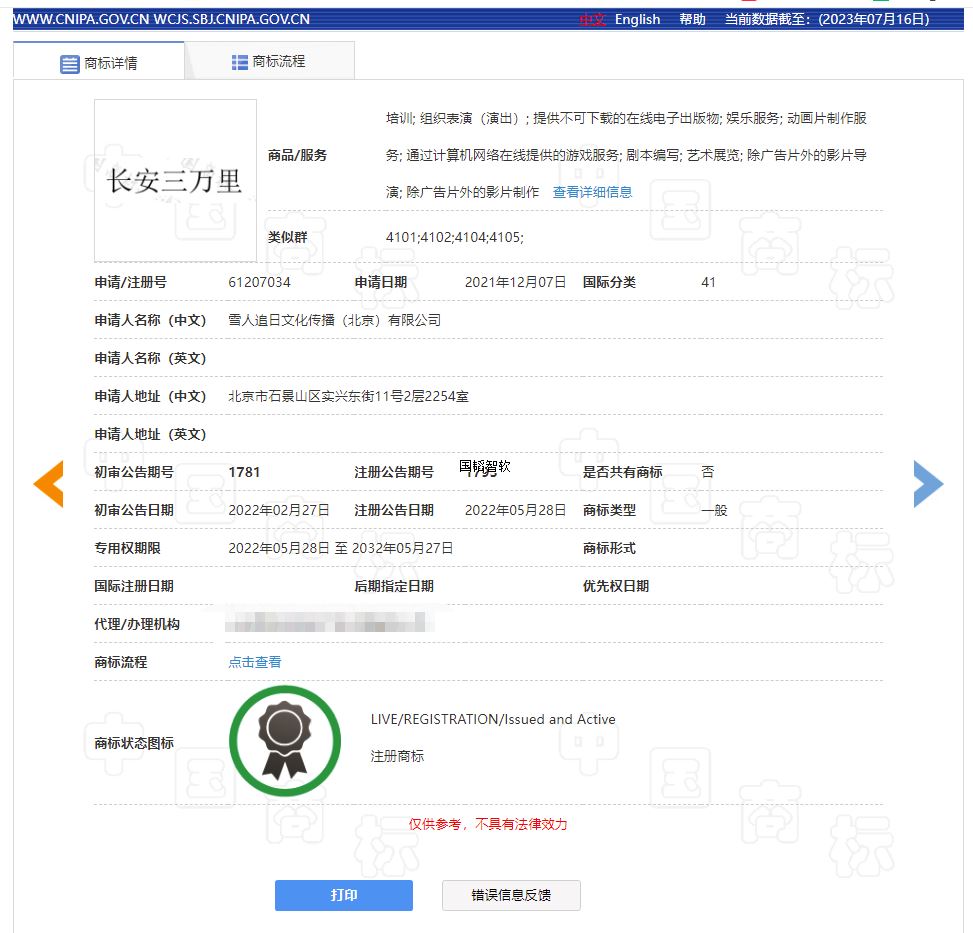973x933 pixels.
Task: Click the 后期指定日期 label
Action: [x=393, y=586]
